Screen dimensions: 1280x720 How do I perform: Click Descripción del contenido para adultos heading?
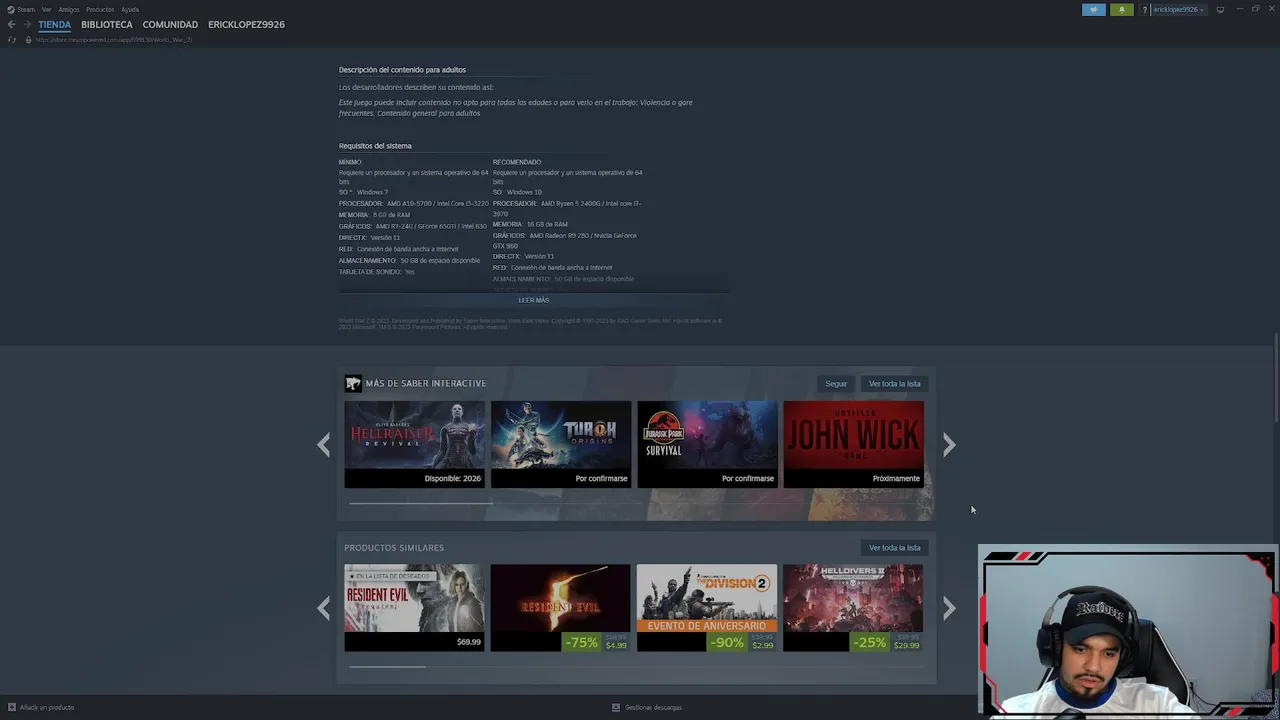pyautogui.click(x=402, y=70)
